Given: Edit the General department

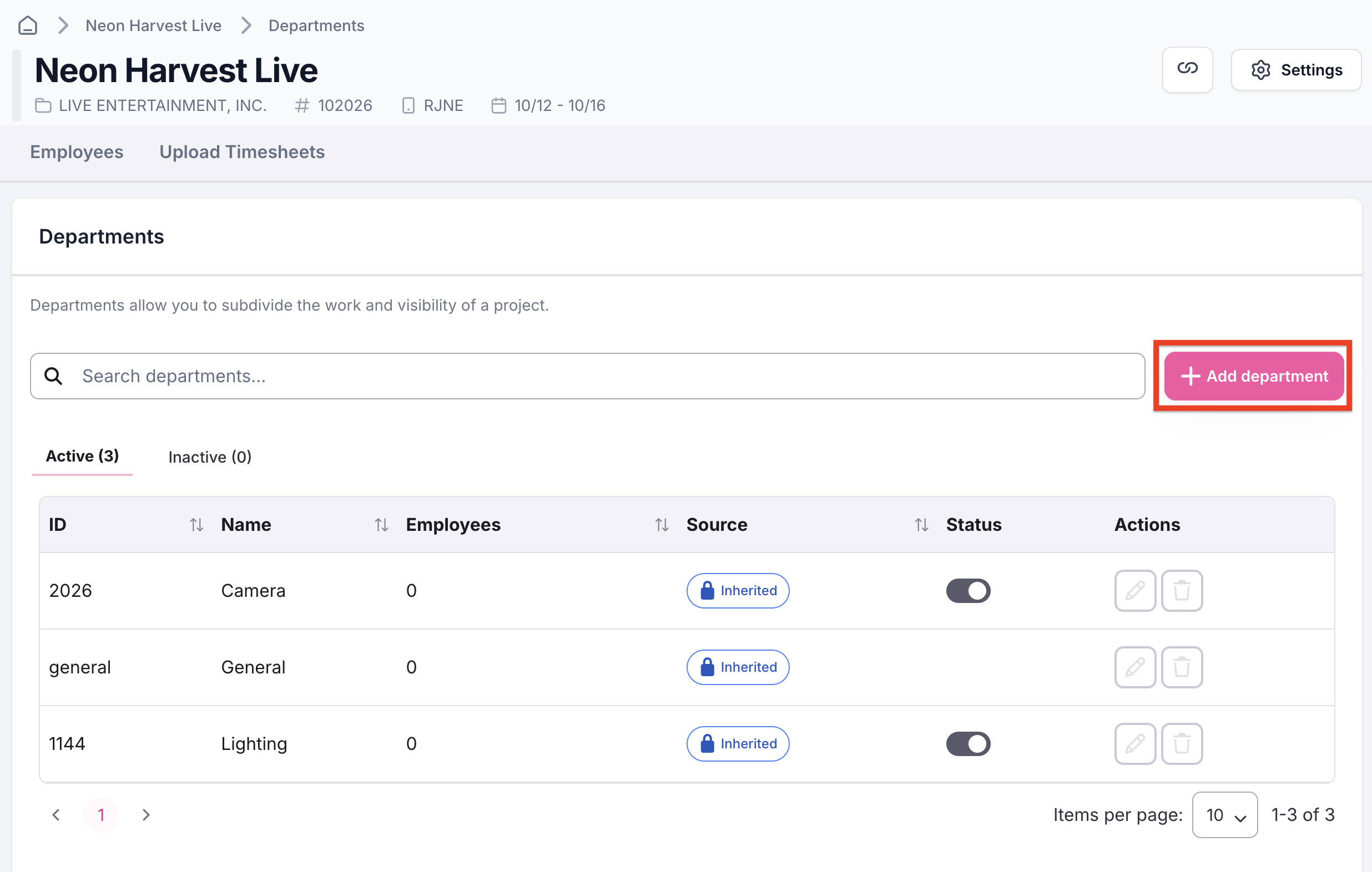Looking at the screenshot, I should click(x=1135, y=667).
